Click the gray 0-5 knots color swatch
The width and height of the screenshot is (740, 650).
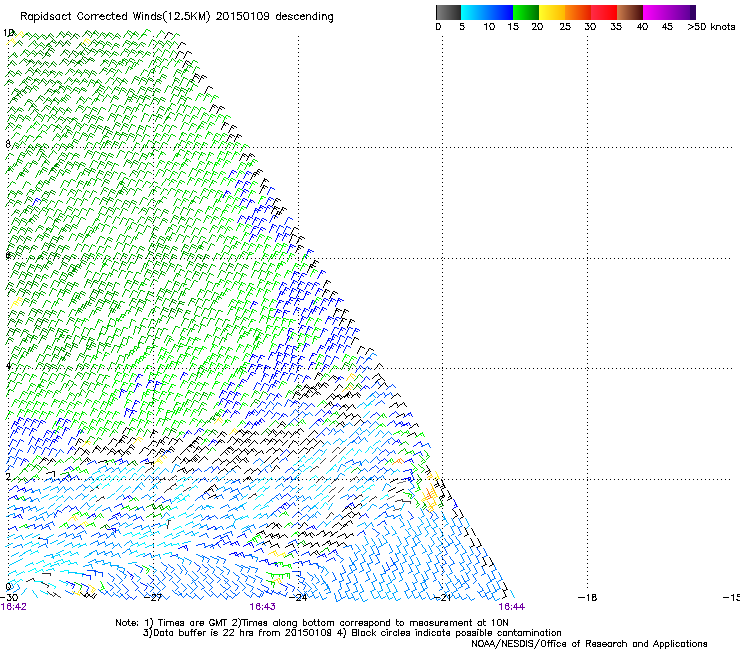448,12
